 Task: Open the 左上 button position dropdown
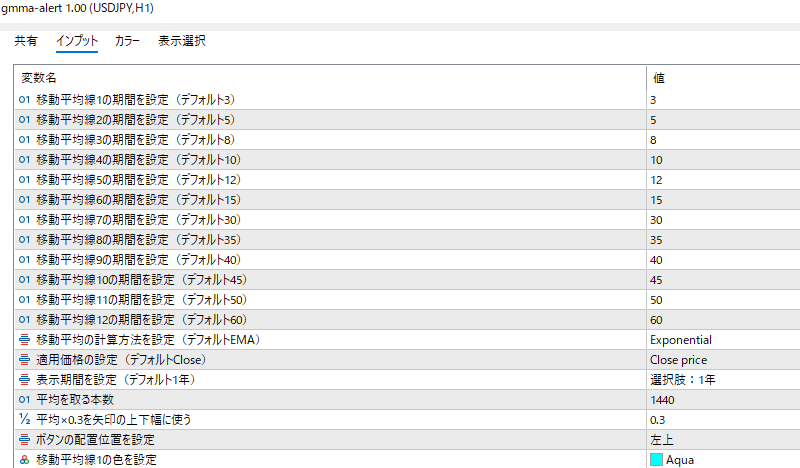tap(720, 439)
